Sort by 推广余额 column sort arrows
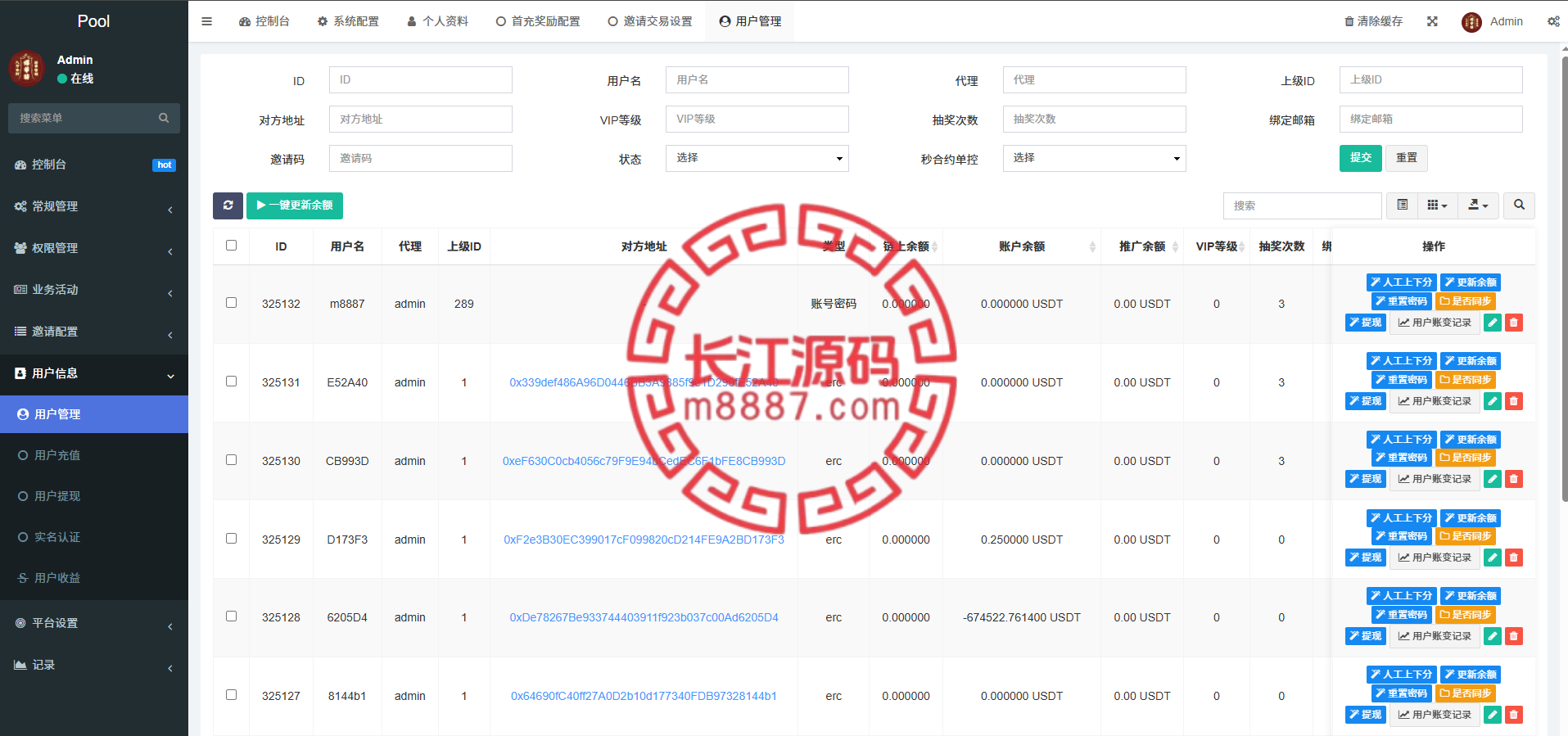The height and width of the screenshot is (736, 1568). [1176, 246]
